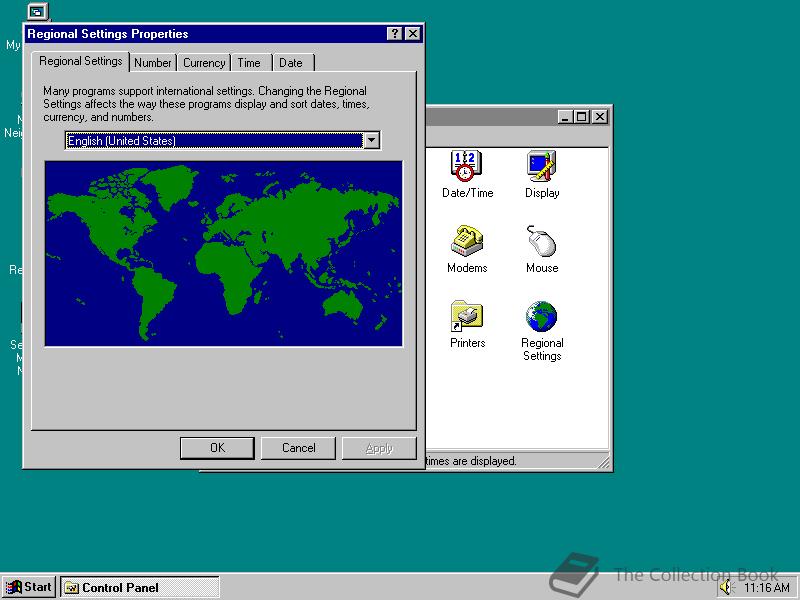Expand the English (United States) dropdown arrow
Image resolution: width=800 pixels, height=600 pixels.
coord(371,140)
